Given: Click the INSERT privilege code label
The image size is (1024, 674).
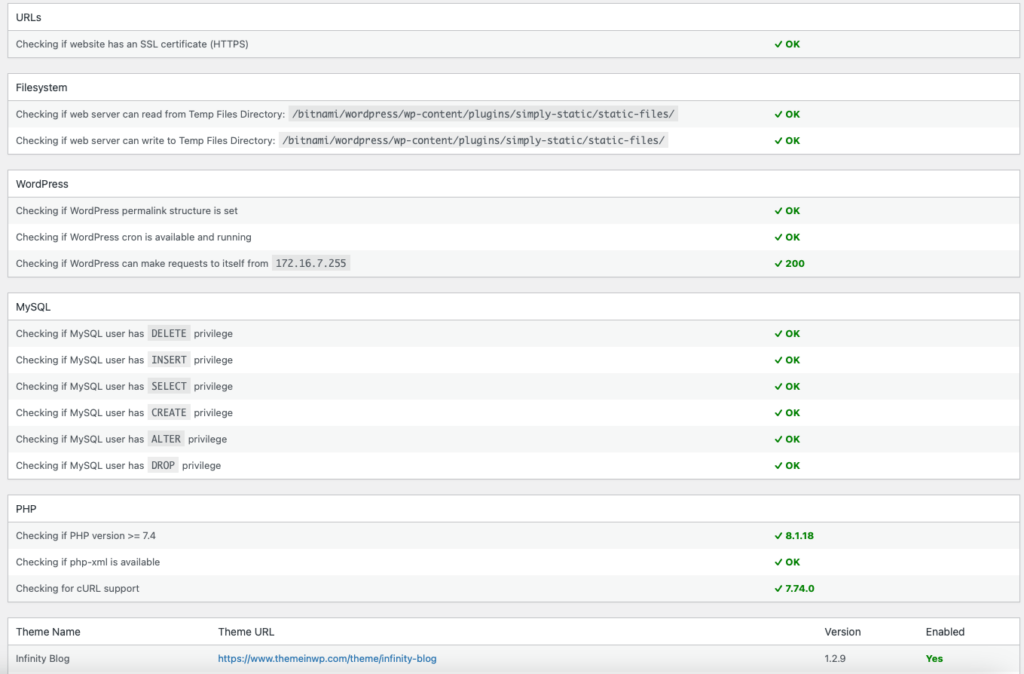Looking at the screenshot, I should tap(169, 360).
